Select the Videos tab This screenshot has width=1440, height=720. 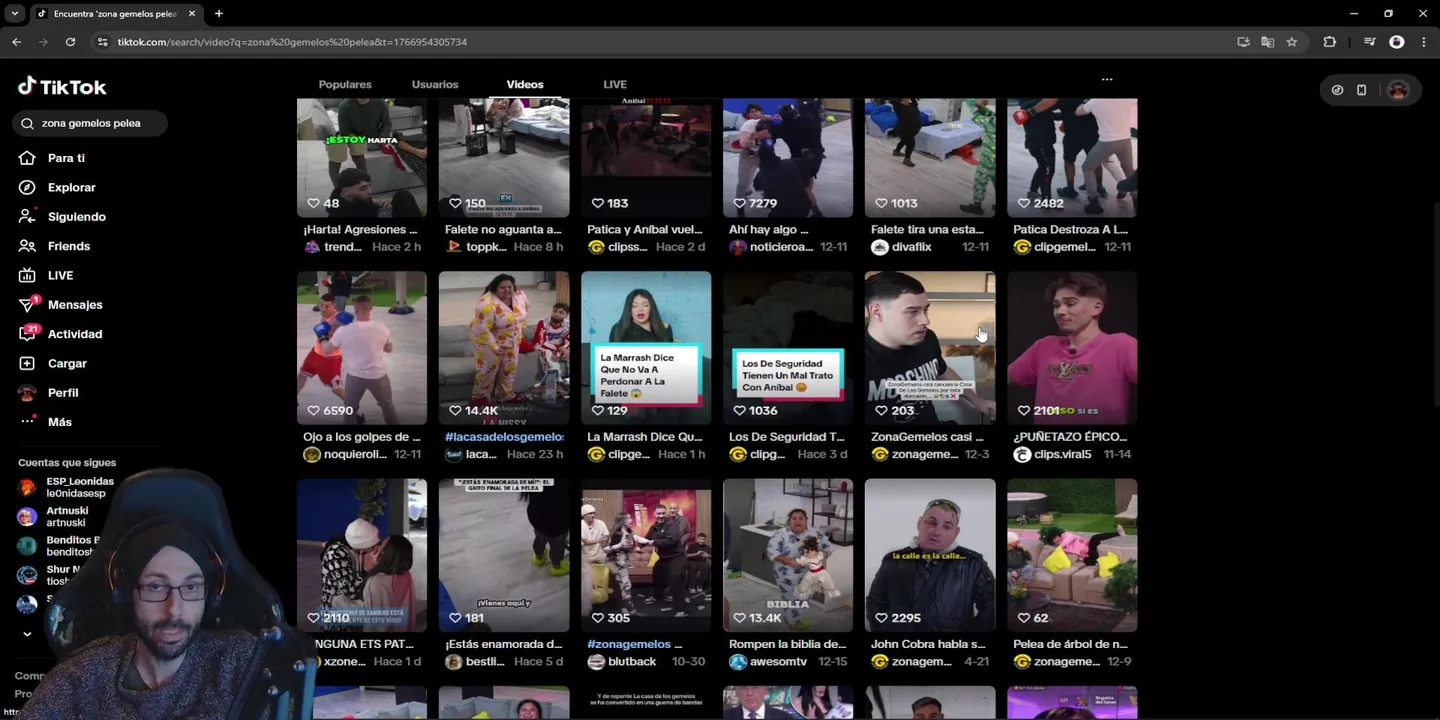[x=525, y=85]
